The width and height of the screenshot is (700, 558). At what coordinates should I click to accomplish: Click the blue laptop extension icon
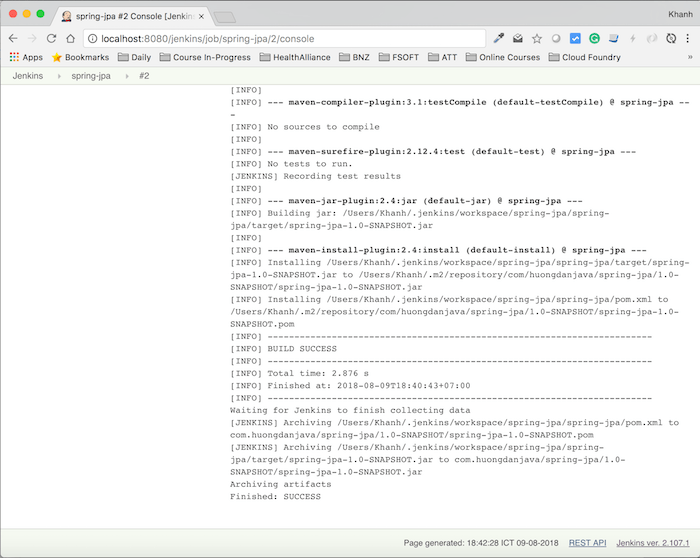[614, 39]
